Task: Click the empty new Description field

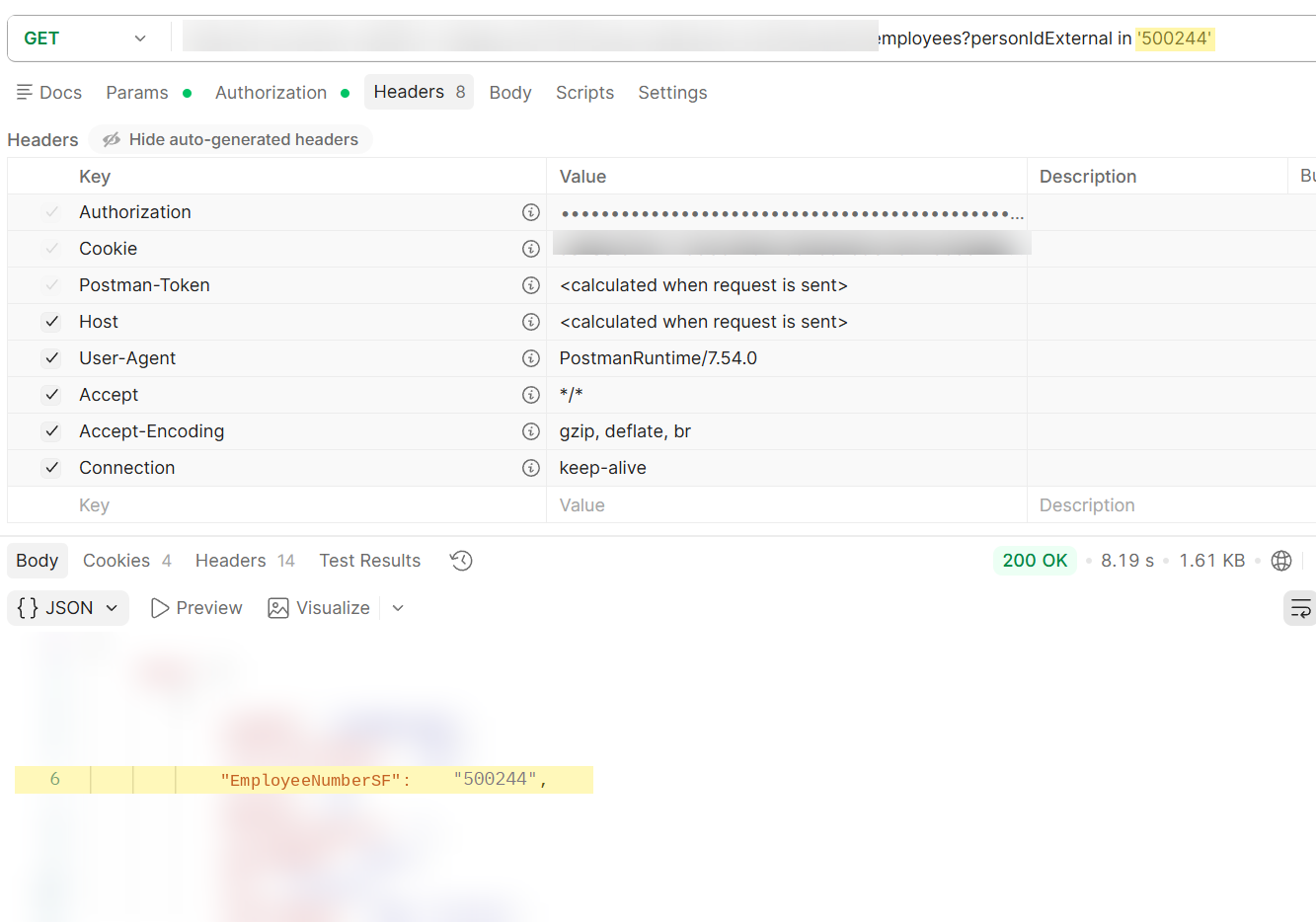Action: click(1172, 505)
